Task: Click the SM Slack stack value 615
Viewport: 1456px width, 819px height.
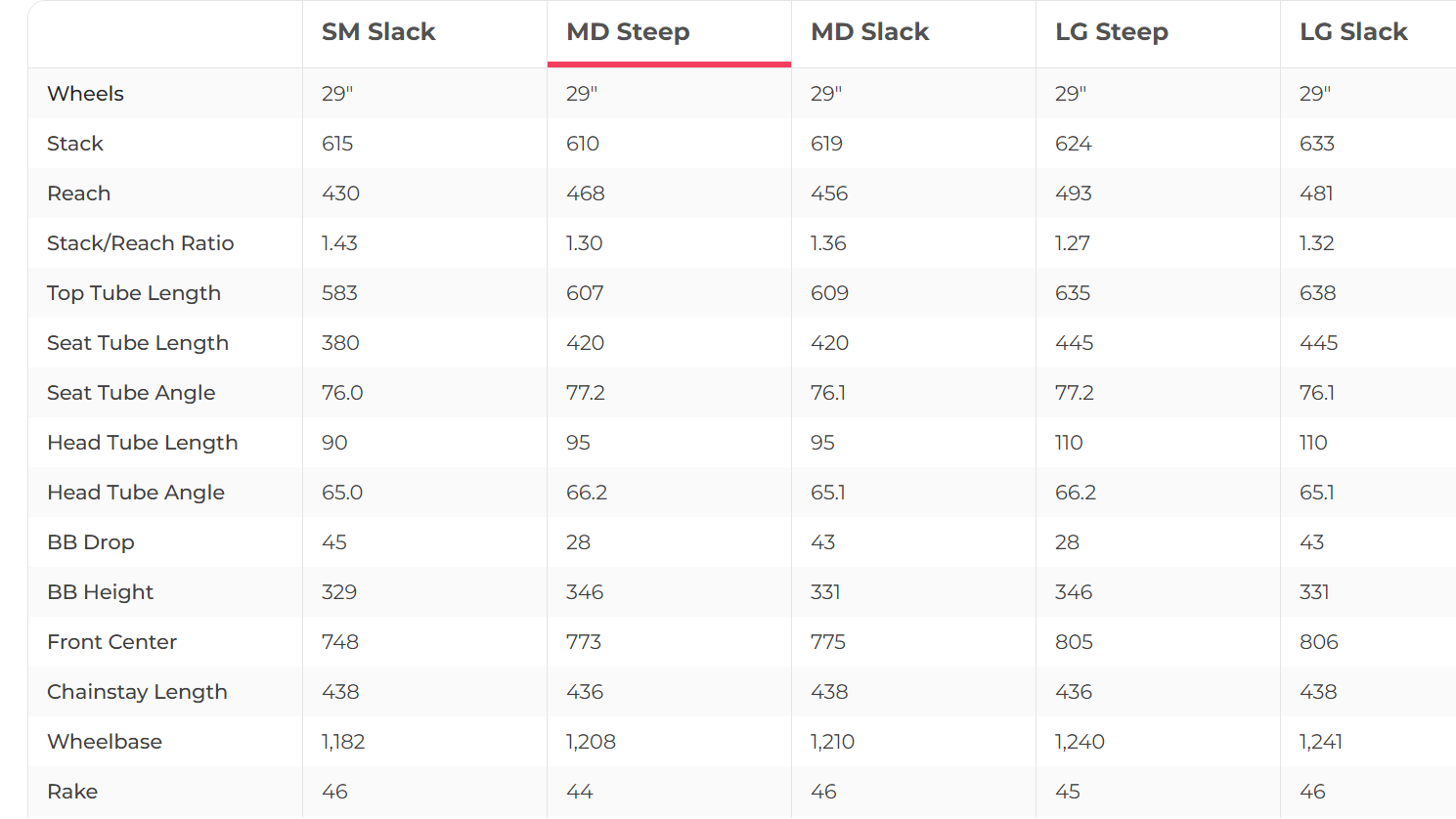Action: pyautogui.click(x=337, y=144)
